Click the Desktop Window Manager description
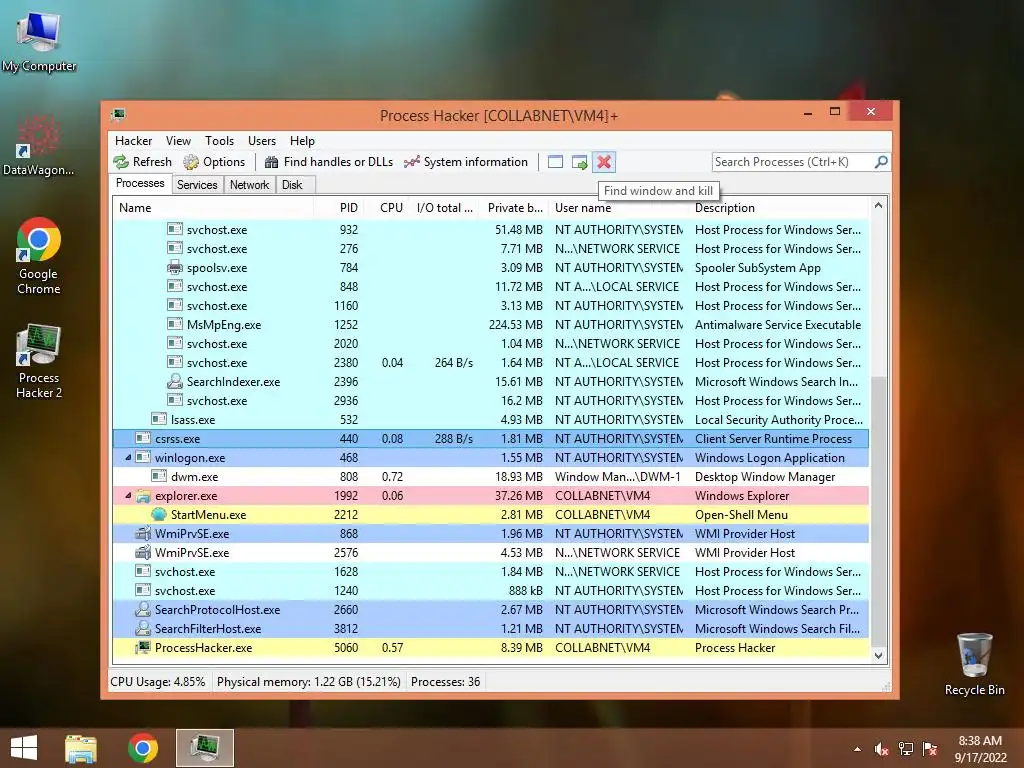Viewport: 1024px width, 768px height. point(765,477)
